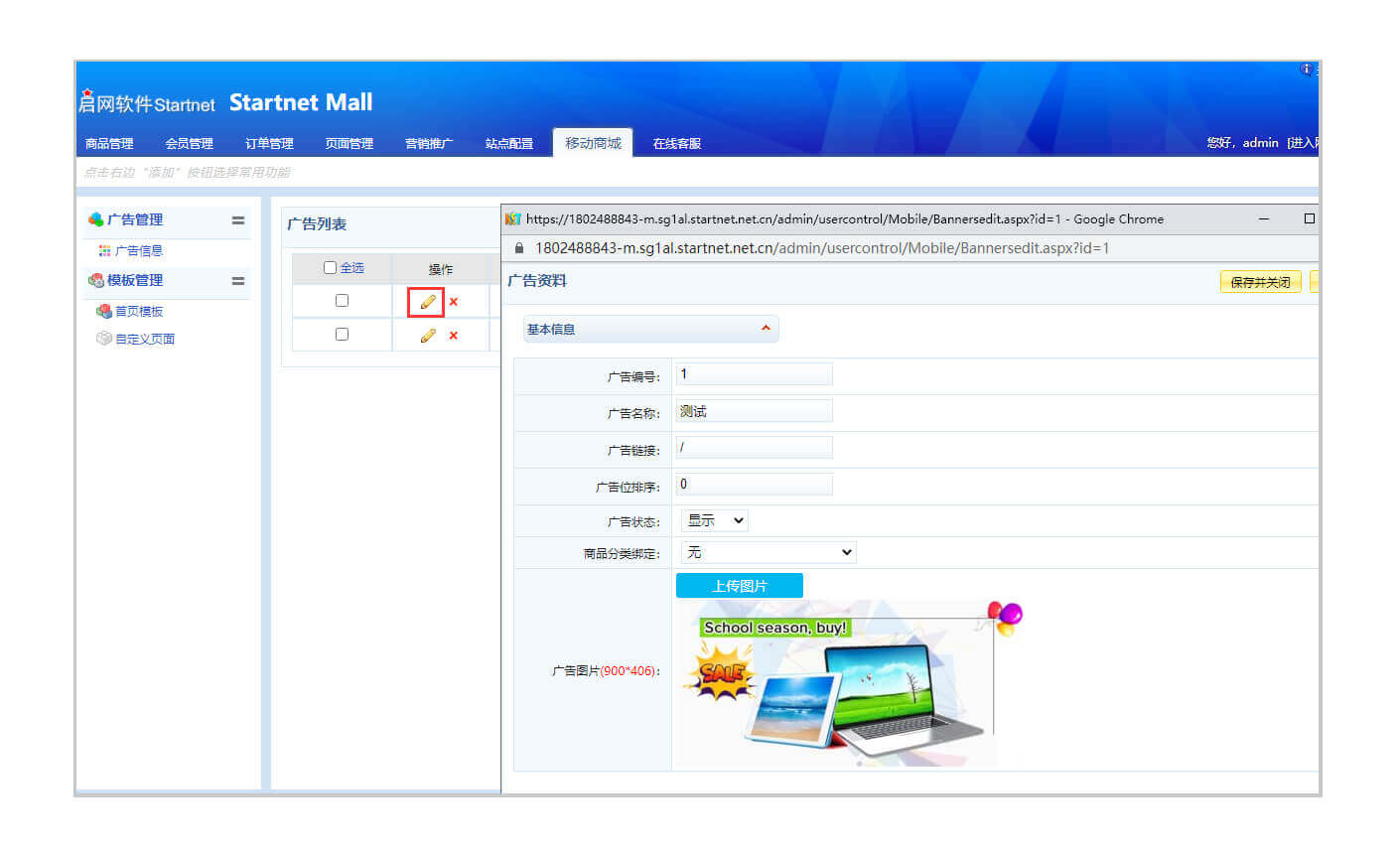Click the 上传图片 upload button
Image resolution: width=1400 pixels, height=854 pixels.
point(739,586)
